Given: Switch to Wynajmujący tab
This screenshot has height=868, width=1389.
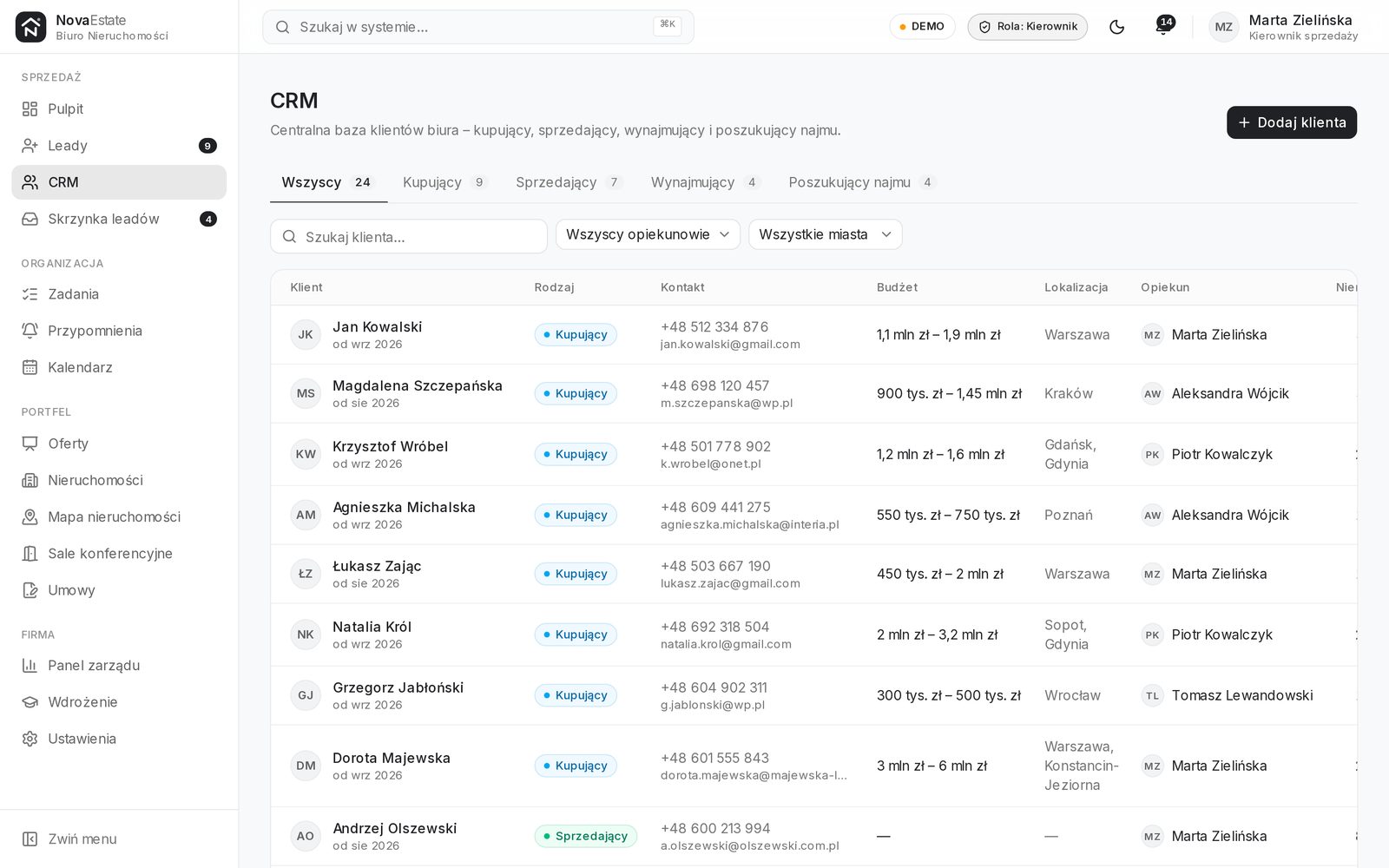Looking at the screenshot, I should tap(705, 182).
